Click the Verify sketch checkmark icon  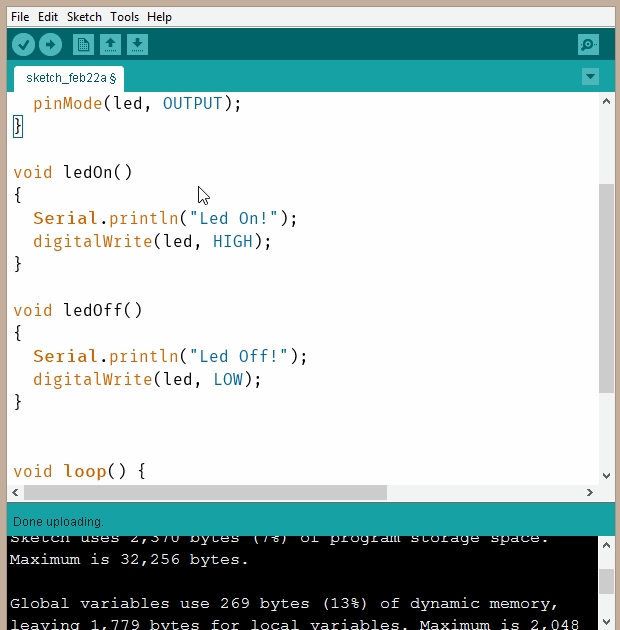(x=23, y=45)
